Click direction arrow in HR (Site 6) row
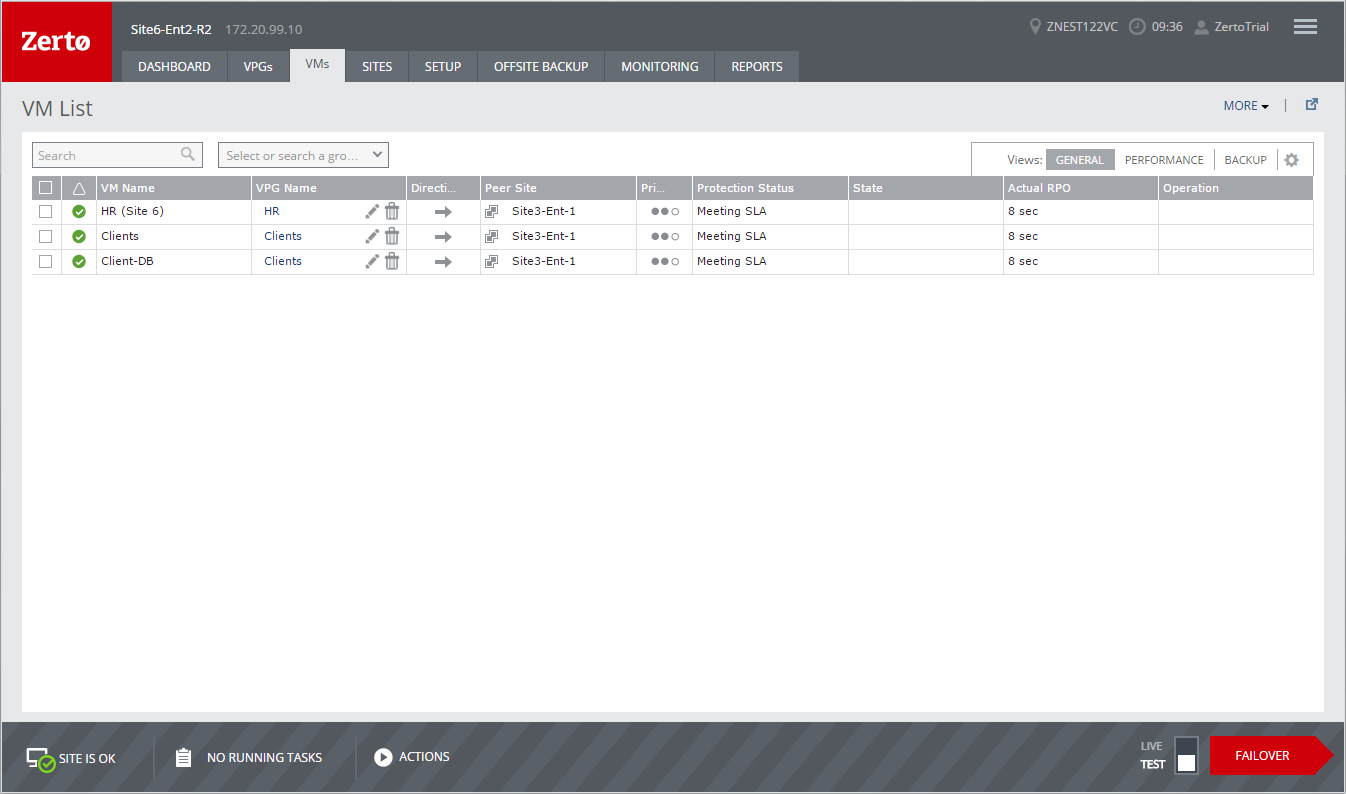Image resolution: width=1346 pixels, height=794 pixels. [x=443, y=212]
